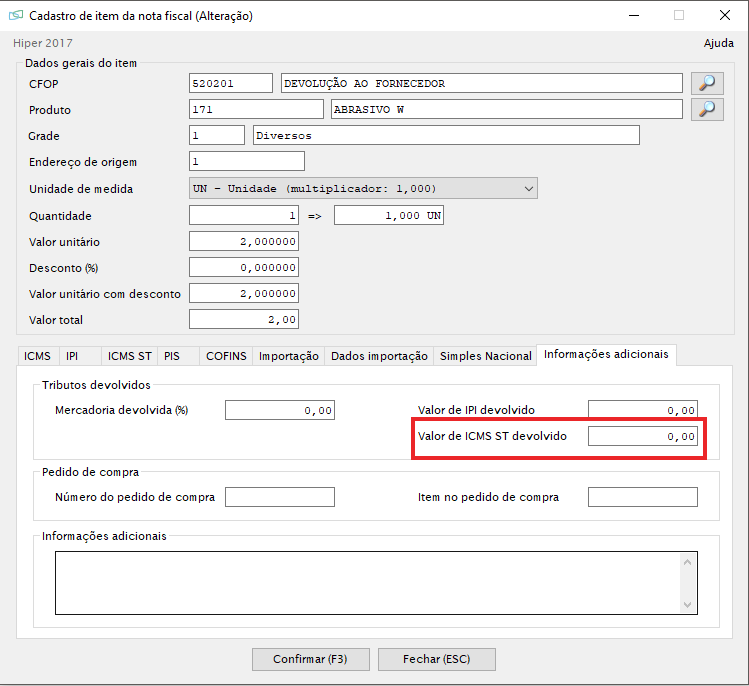Click the application icon in title bar

[15, 16]
